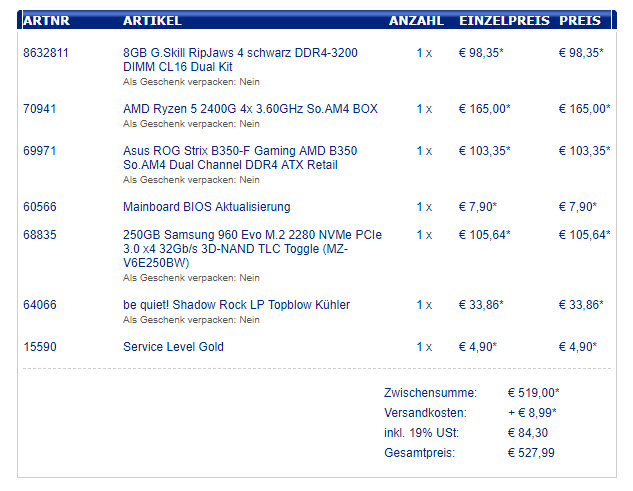
Task: Click the PREIS column header
Action: (x=580, y=21)
